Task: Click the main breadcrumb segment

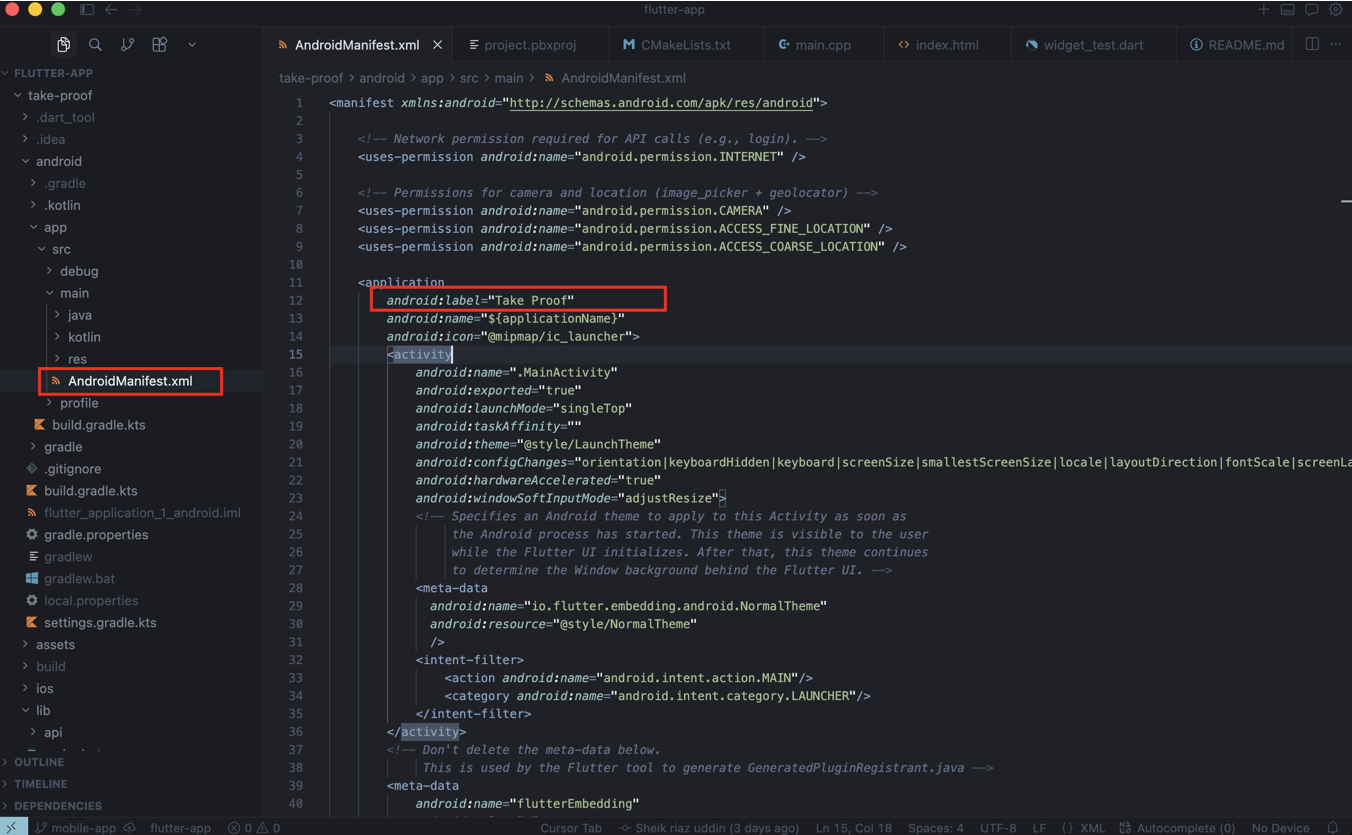Action: click(x=509, y=78)
